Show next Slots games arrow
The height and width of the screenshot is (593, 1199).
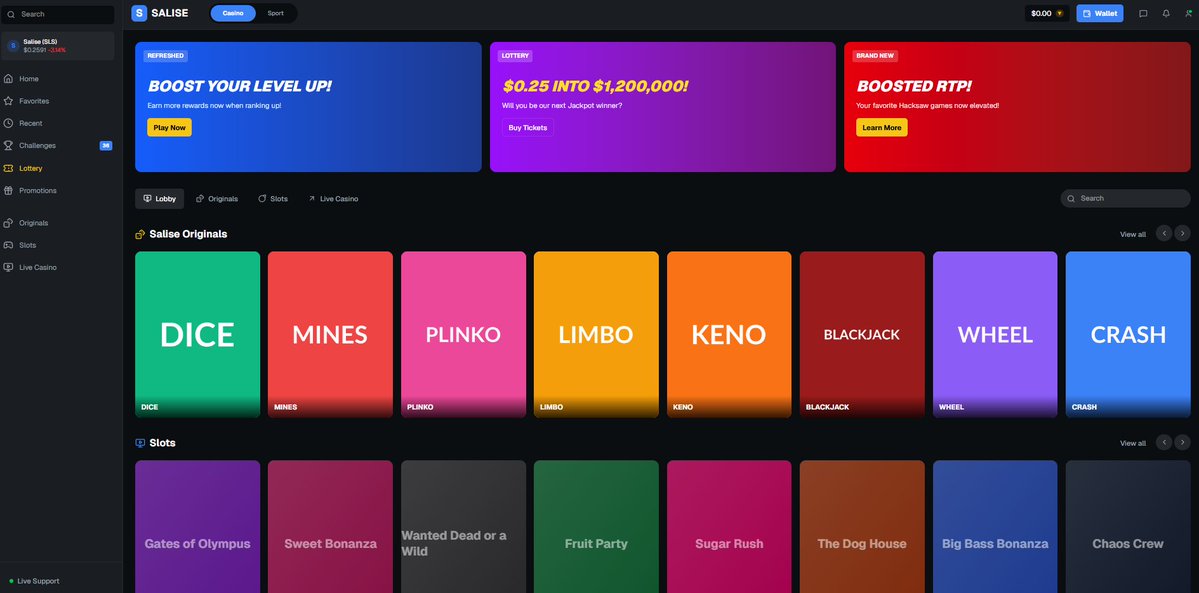(1182, 442)
